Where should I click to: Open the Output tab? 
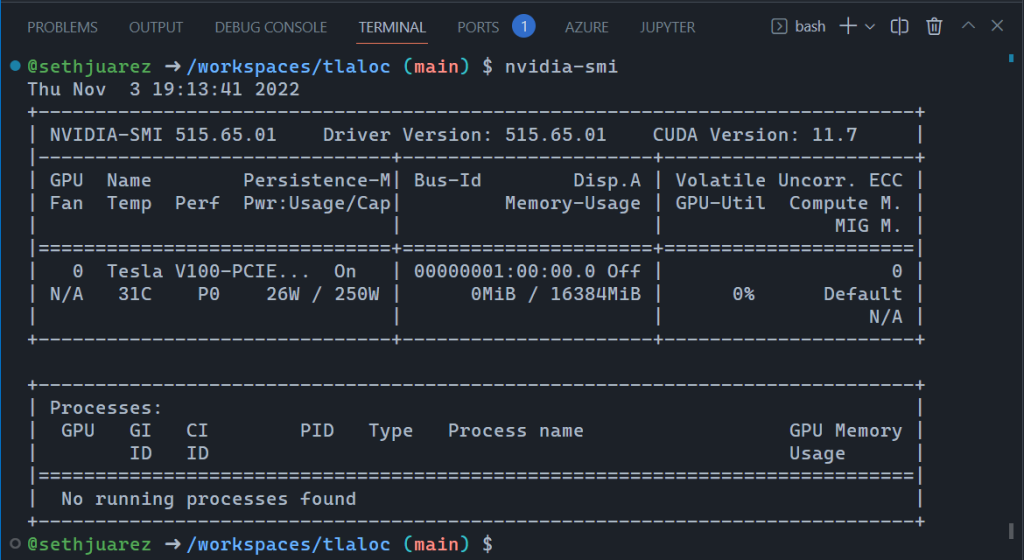point(156,27)
